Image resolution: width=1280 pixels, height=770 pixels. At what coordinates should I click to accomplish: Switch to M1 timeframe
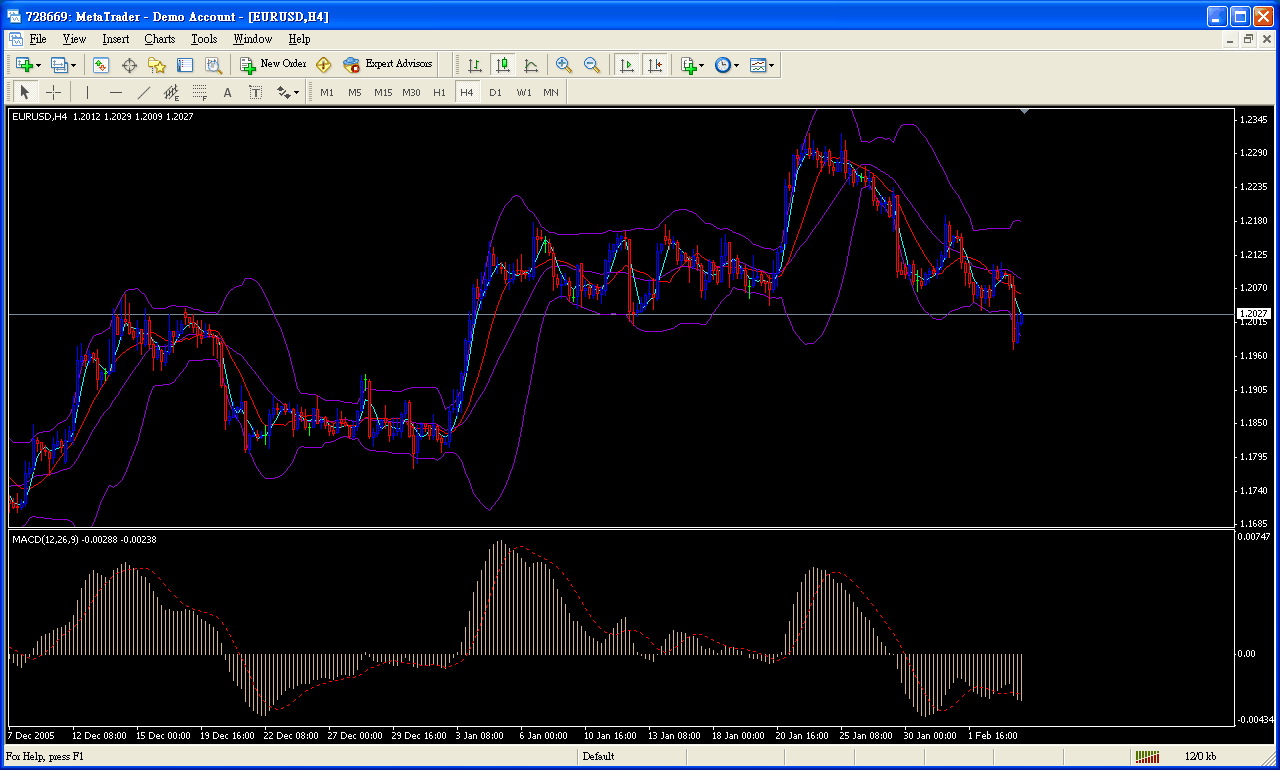tap(327, 92)
